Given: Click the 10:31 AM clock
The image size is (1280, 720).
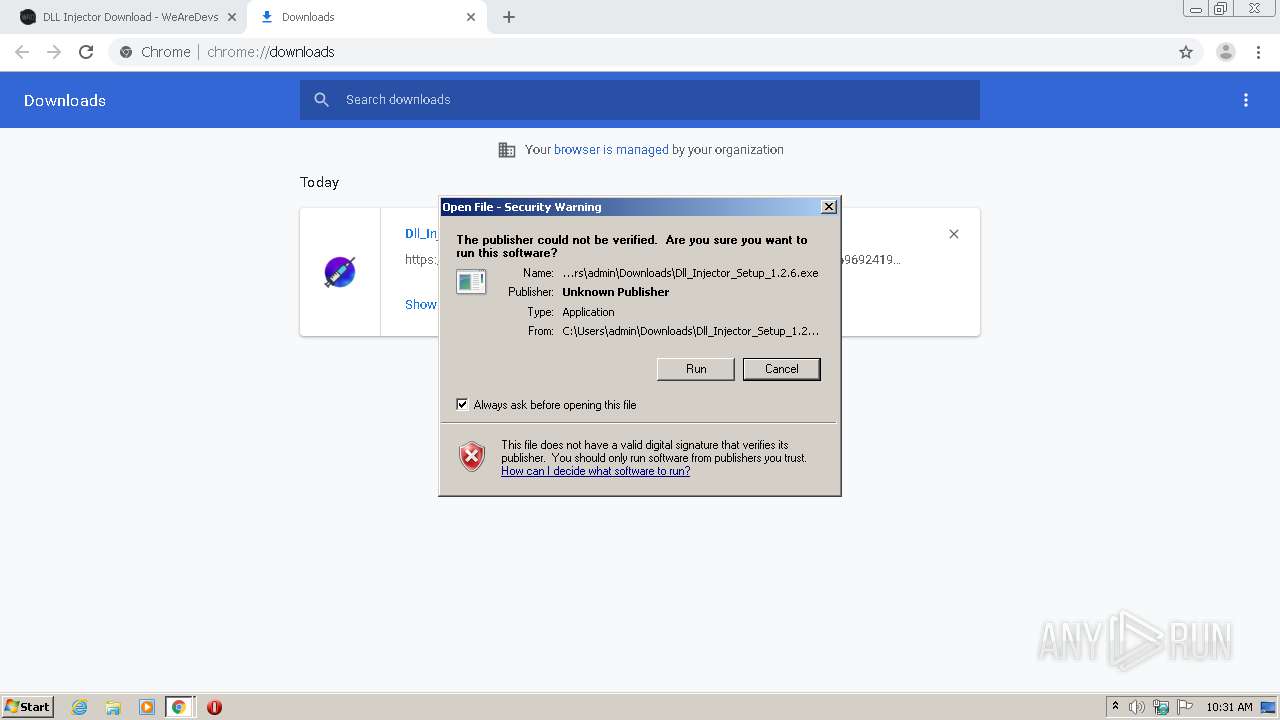Looking at the screenshot, I should [x=1229, y=707].
